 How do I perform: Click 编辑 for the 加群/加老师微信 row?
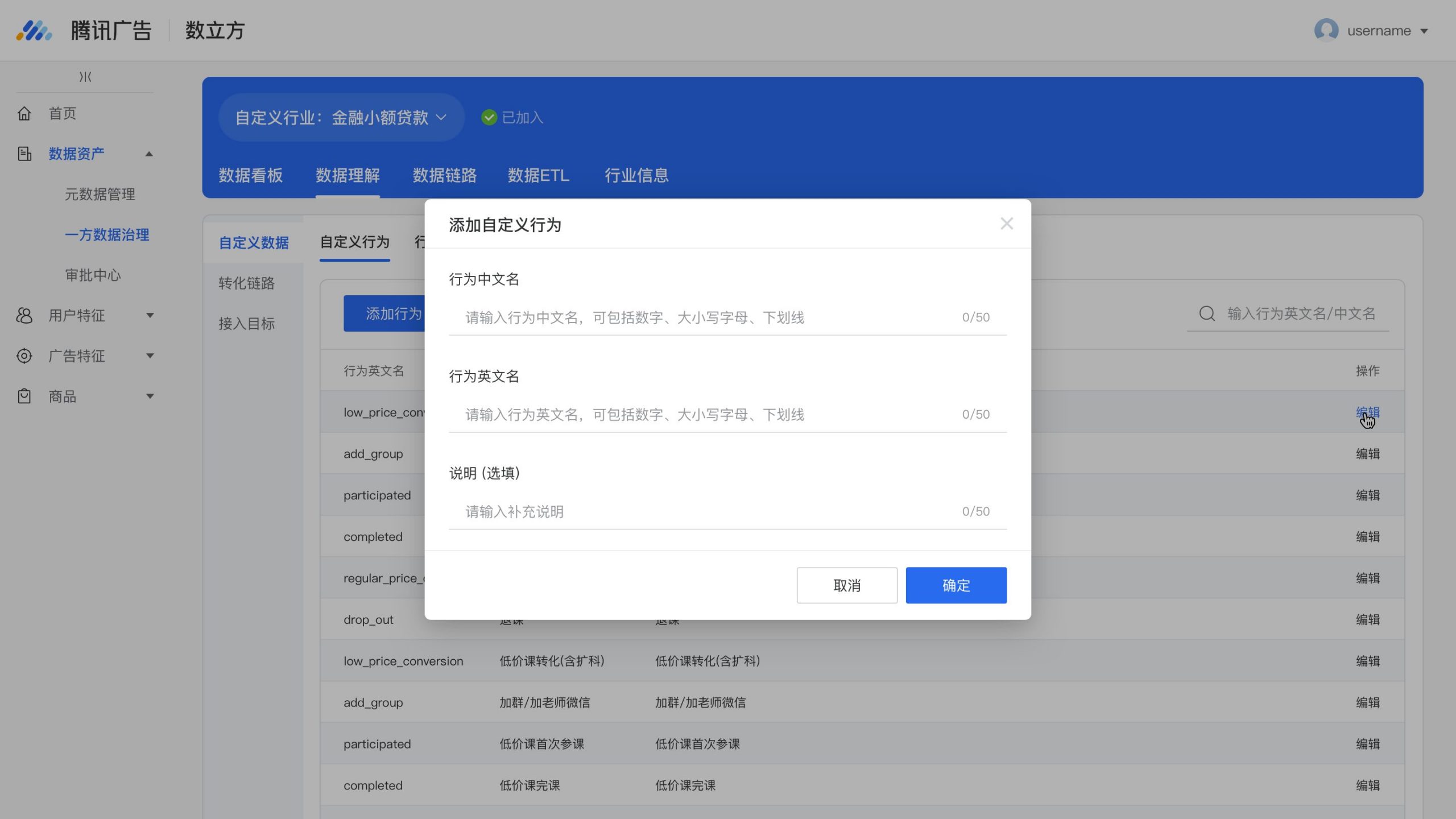[x=1367, y=703]
